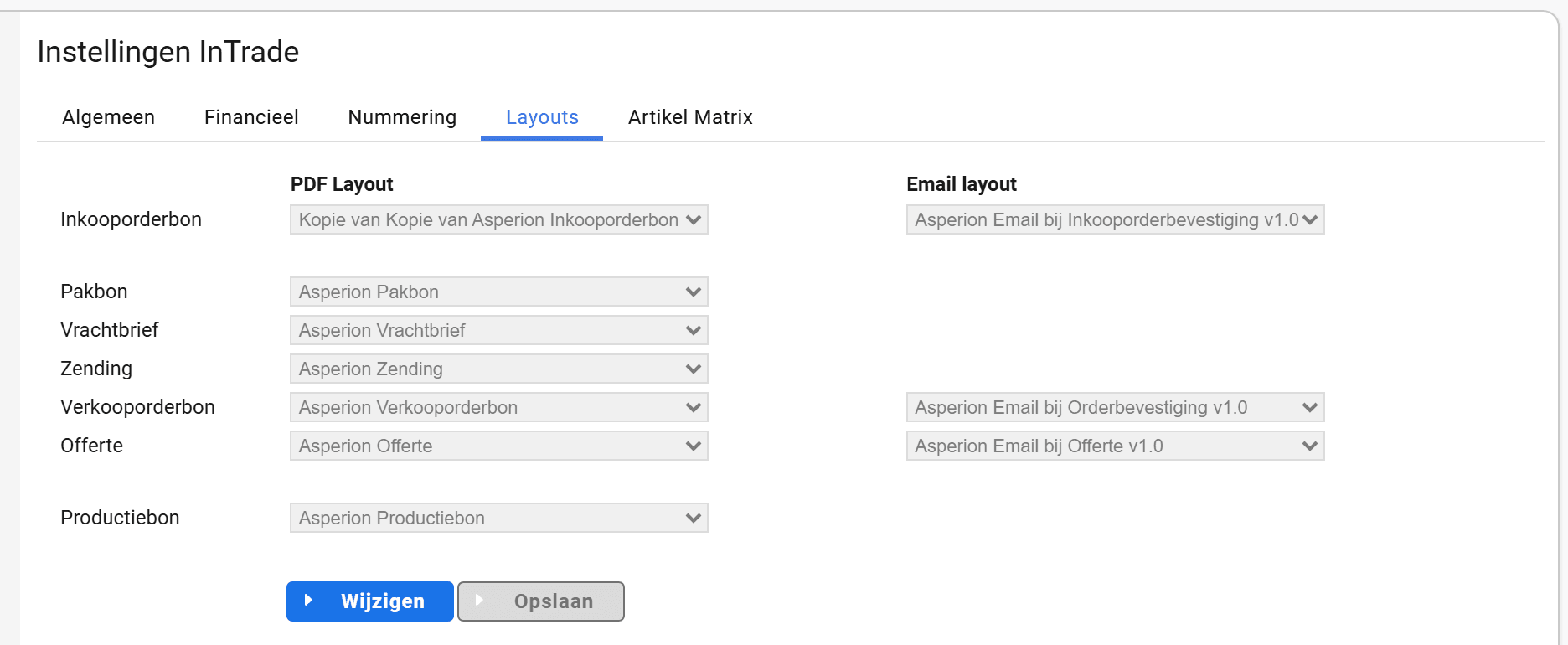1568x645 pixels.
Task: Click the Pakbon row label
Action: click(94, 292)
